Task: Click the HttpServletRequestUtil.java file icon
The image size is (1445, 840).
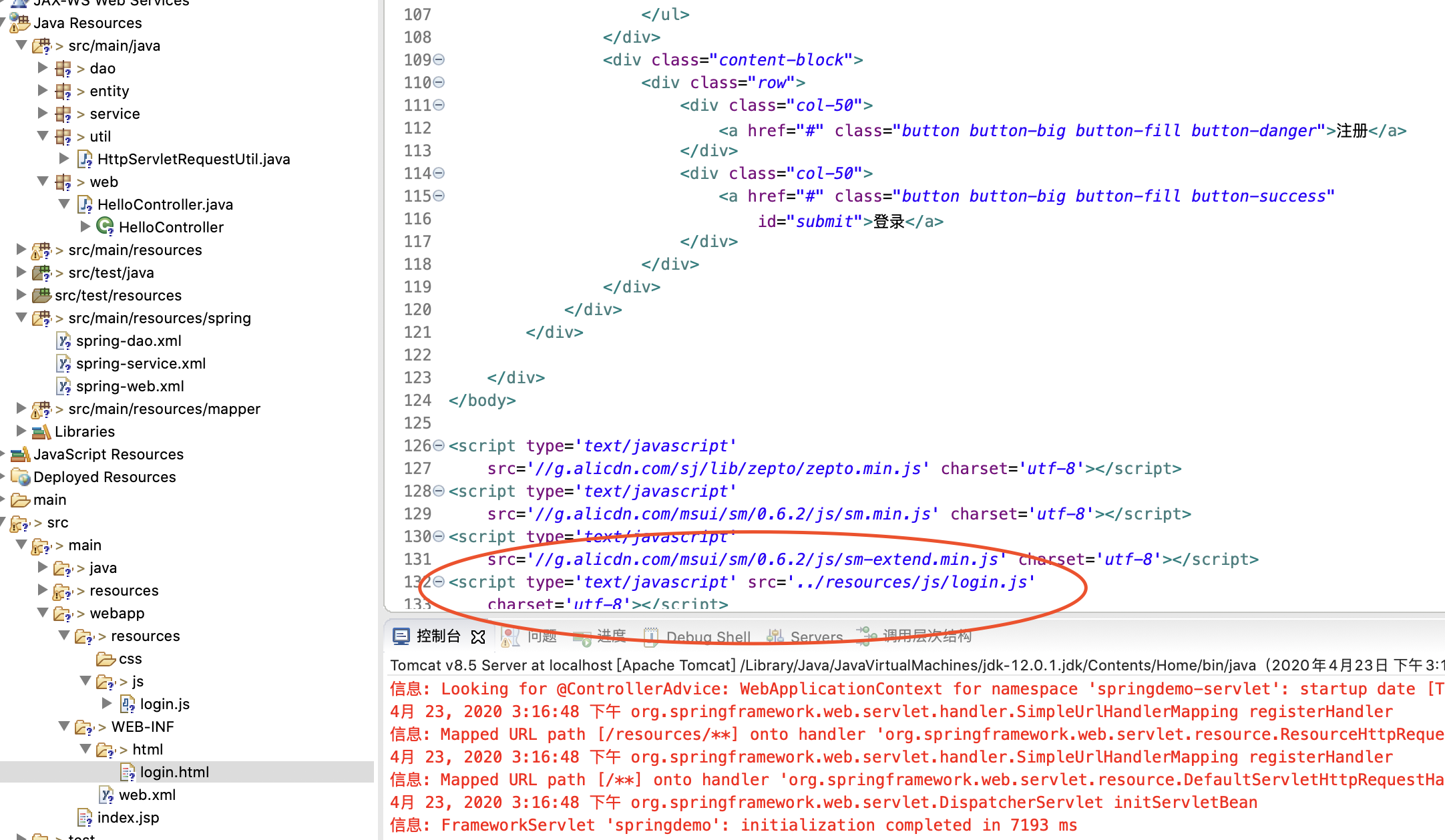Action: click(85, 159)
